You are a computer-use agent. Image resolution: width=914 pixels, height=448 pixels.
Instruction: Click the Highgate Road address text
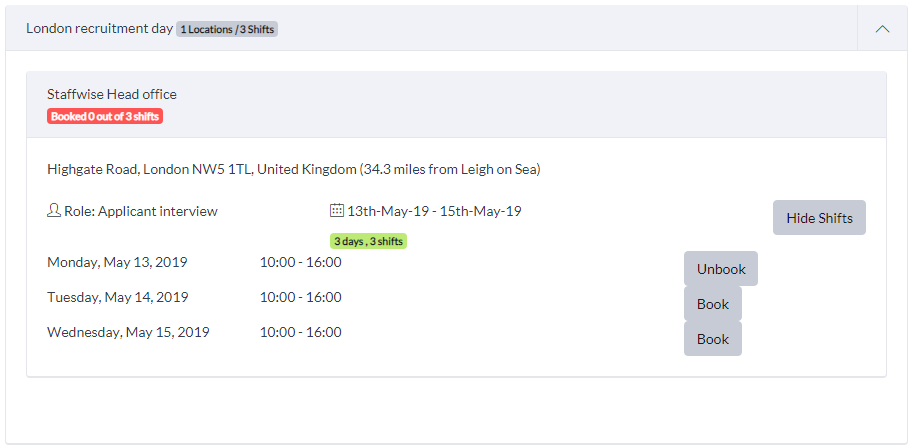(294, 170)
